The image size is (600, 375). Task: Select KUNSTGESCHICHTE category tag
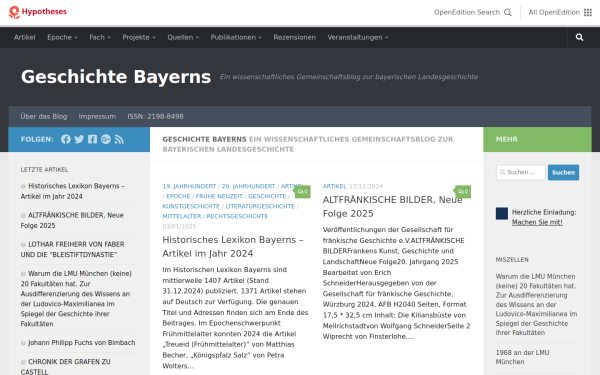(x=191, y=206)
